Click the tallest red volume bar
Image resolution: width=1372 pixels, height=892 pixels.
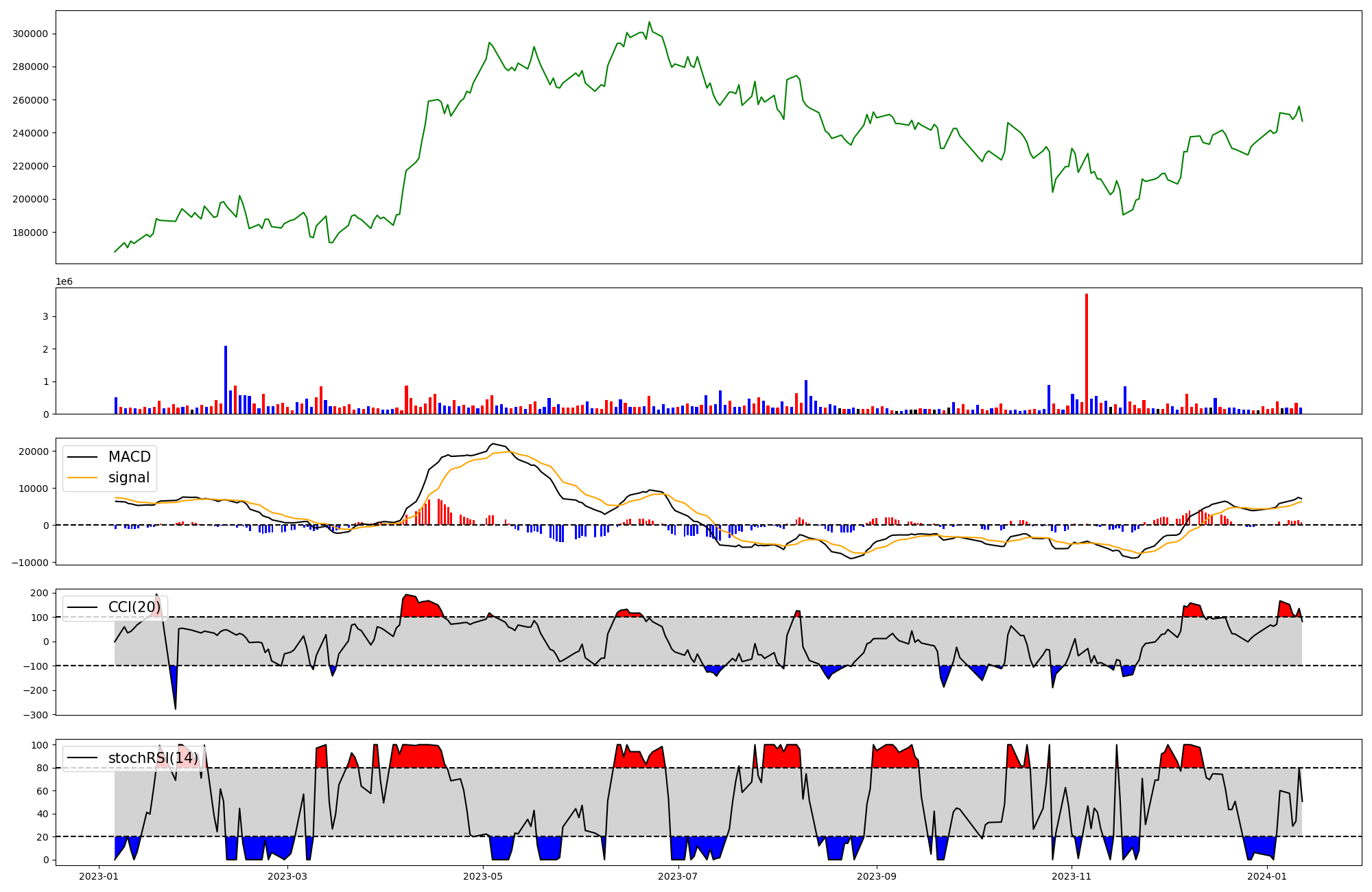tap(1087, 353)
